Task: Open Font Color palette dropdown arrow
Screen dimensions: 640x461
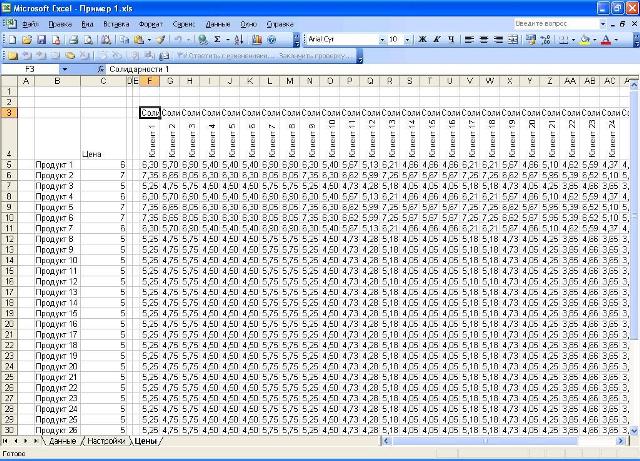Action: pos(616,40)
